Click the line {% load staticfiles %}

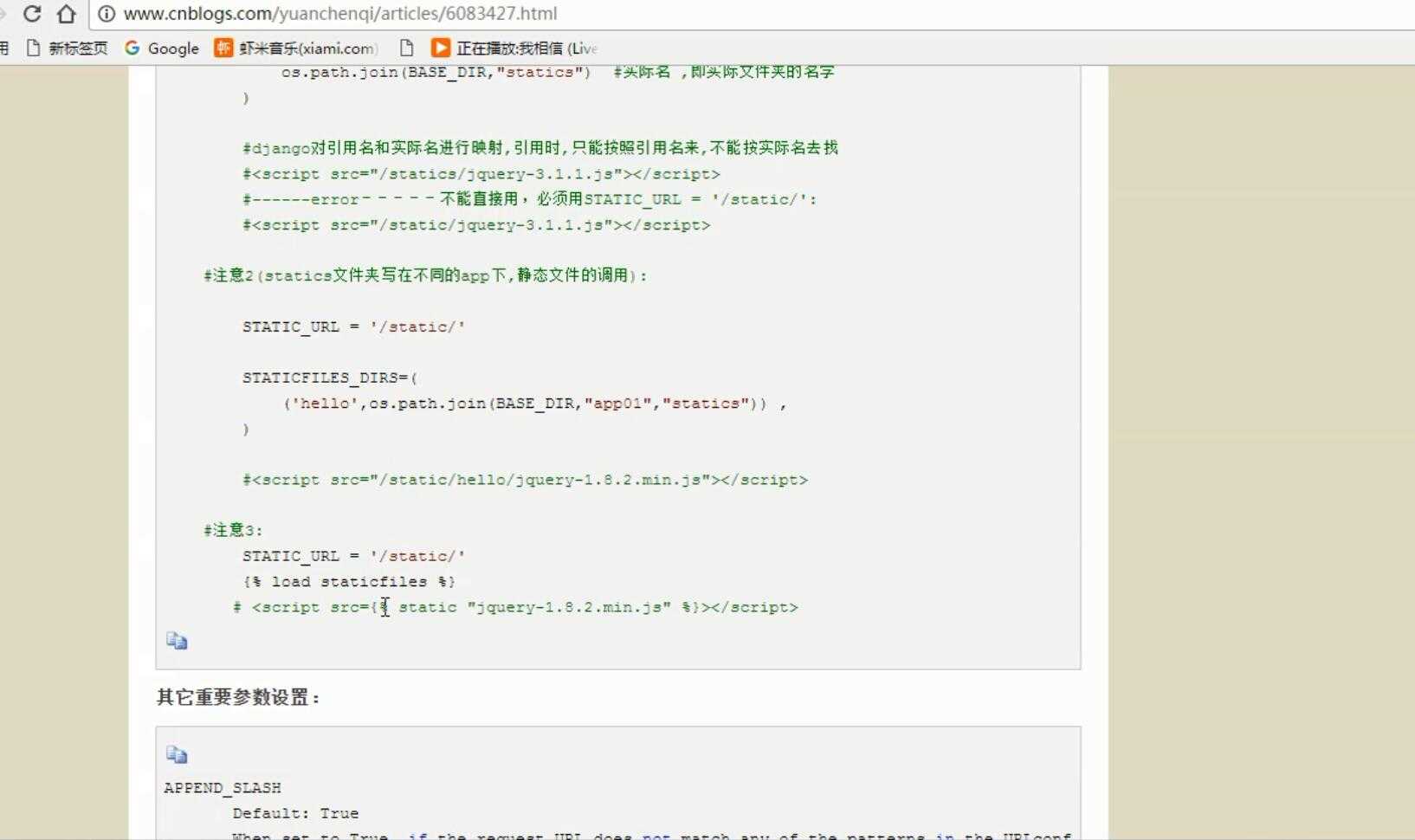[x=349, y=582]
